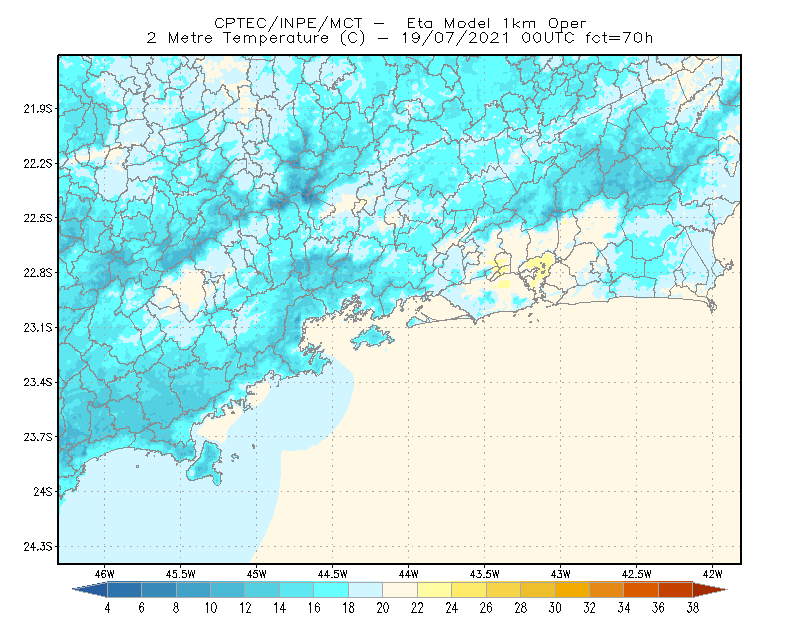Click the island near 45.3W 23.85S
Viewport: 800px width, 618px height.
click(206, 463)
